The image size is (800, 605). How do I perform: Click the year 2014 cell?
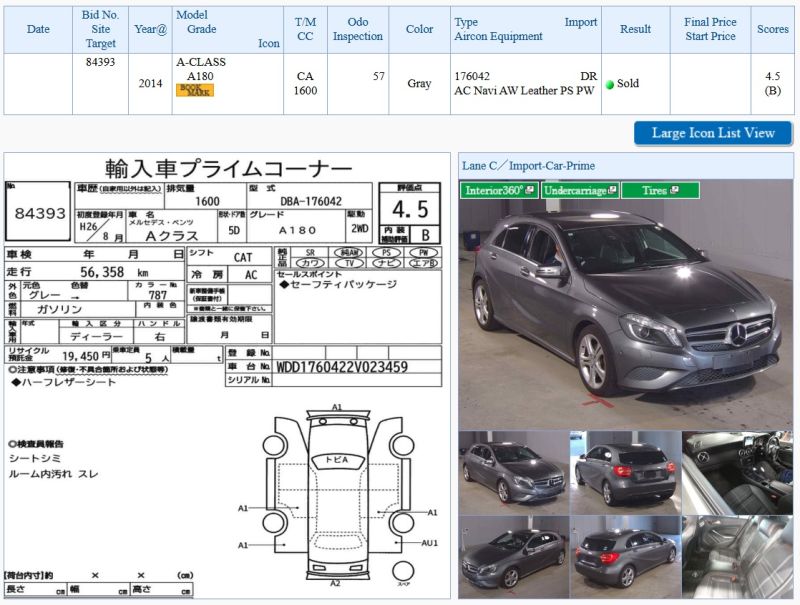pos(151,84)
